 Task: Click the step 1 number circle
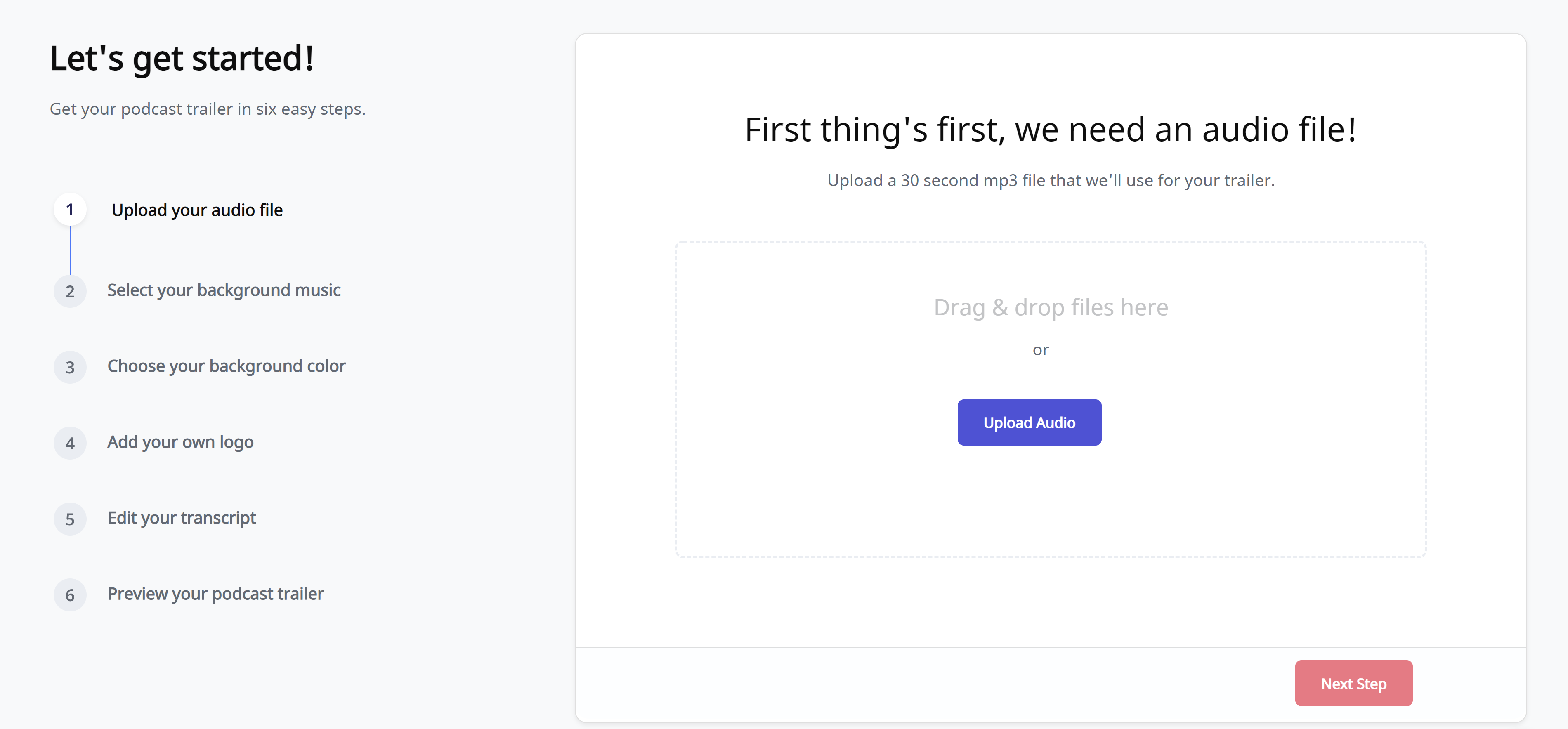[70, 210]
